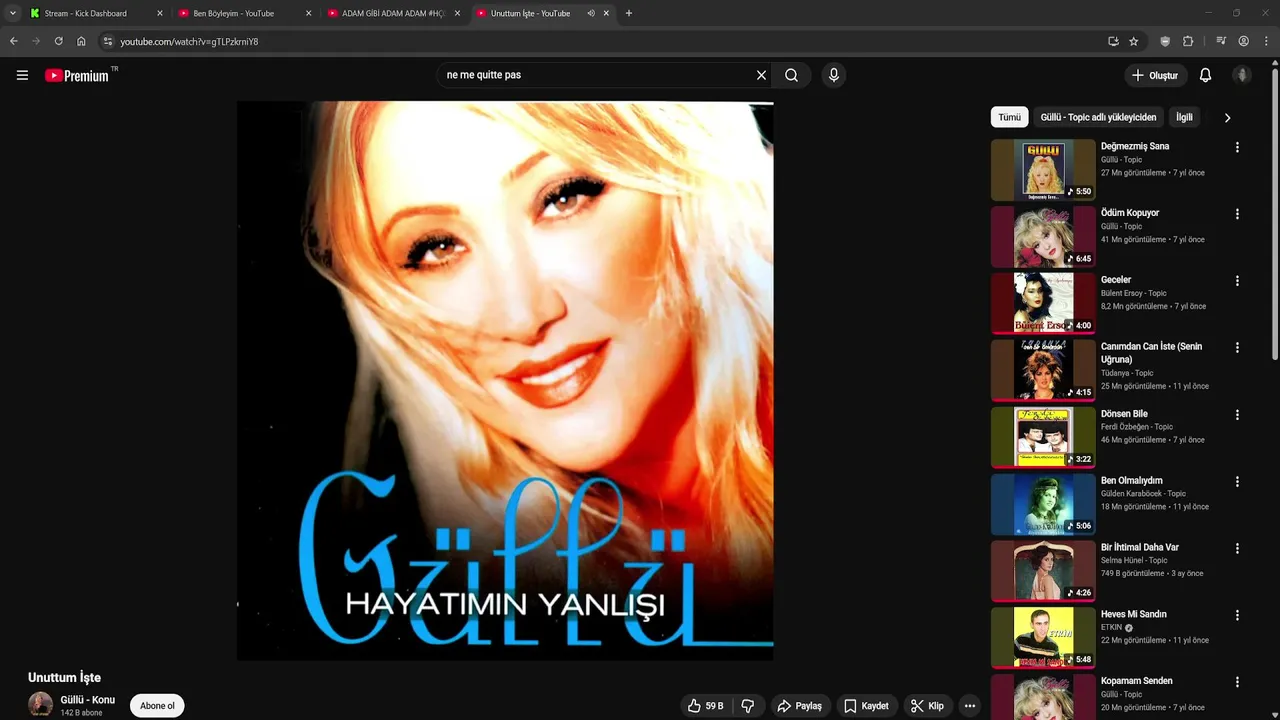The image size is (1280, 720).
Task: Start voice search with the microphone
Action: point(834,75)
